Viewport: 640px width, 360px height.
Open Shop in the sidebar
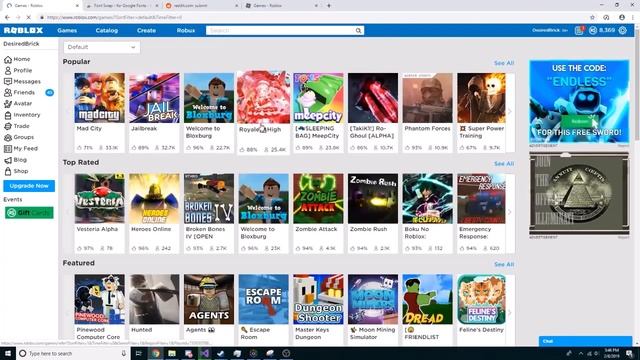[16, 171]
